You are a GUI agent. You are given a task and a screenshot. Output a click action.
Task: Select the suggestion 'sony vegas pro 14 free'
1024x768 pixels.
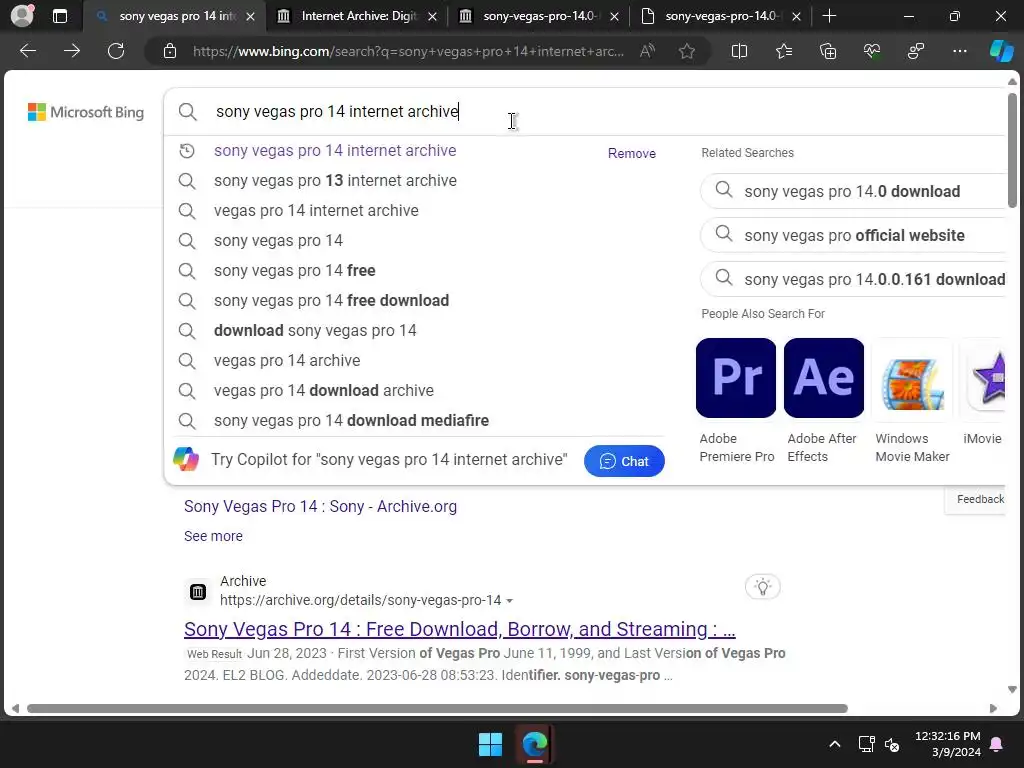[295, 271]
